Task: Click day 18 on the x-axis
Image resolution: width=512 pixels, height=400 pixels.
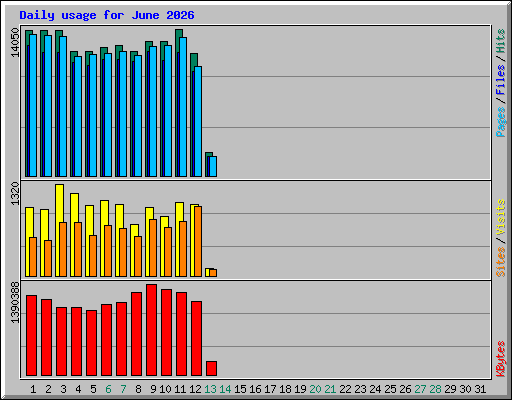Action: (285, 389)
